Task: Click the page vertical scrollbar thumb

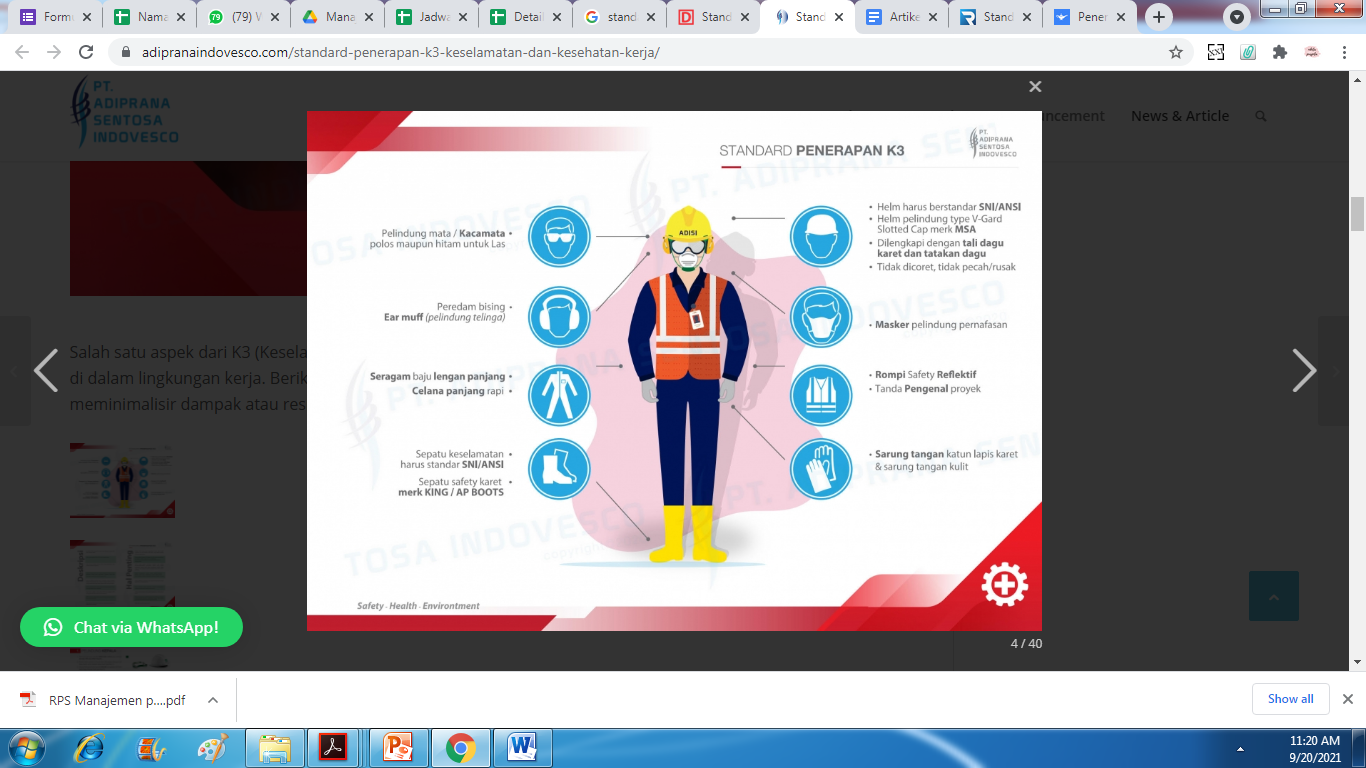Action: click(x=1357, y=214)
